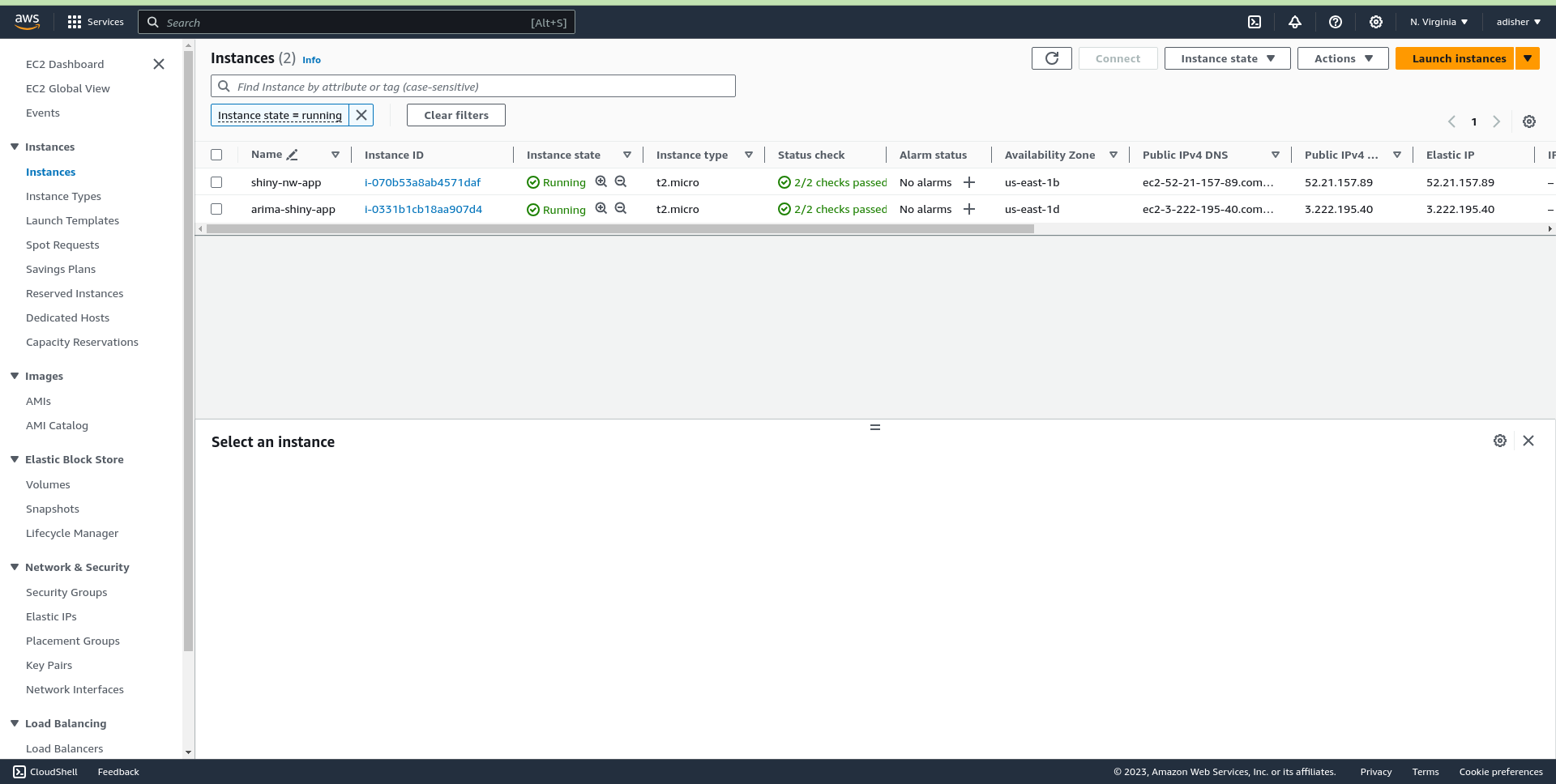Sort by Availability Zone column
This screenshot has height=784, width=1556.
click(x=1114, y=155)
